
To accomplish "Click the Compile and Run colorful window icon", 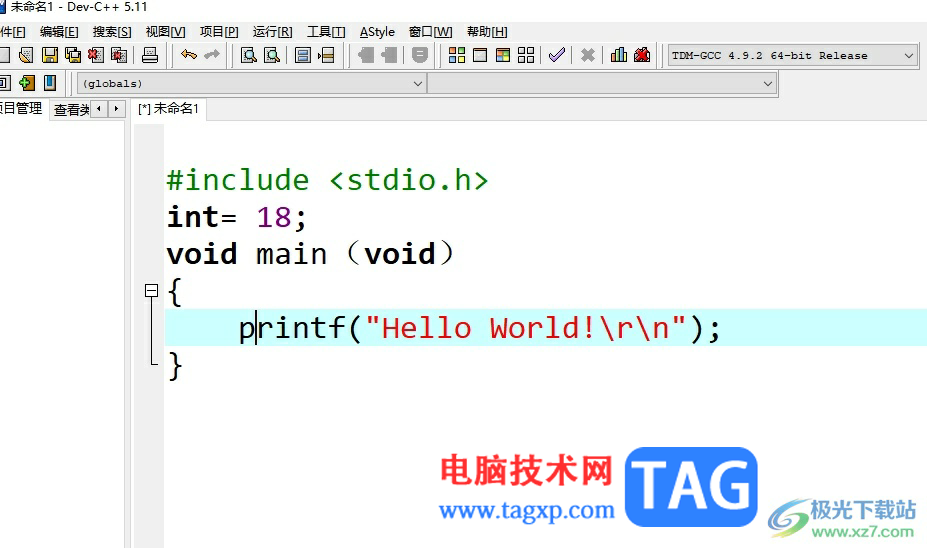I will pyautogui.click(x=503, y=56).
